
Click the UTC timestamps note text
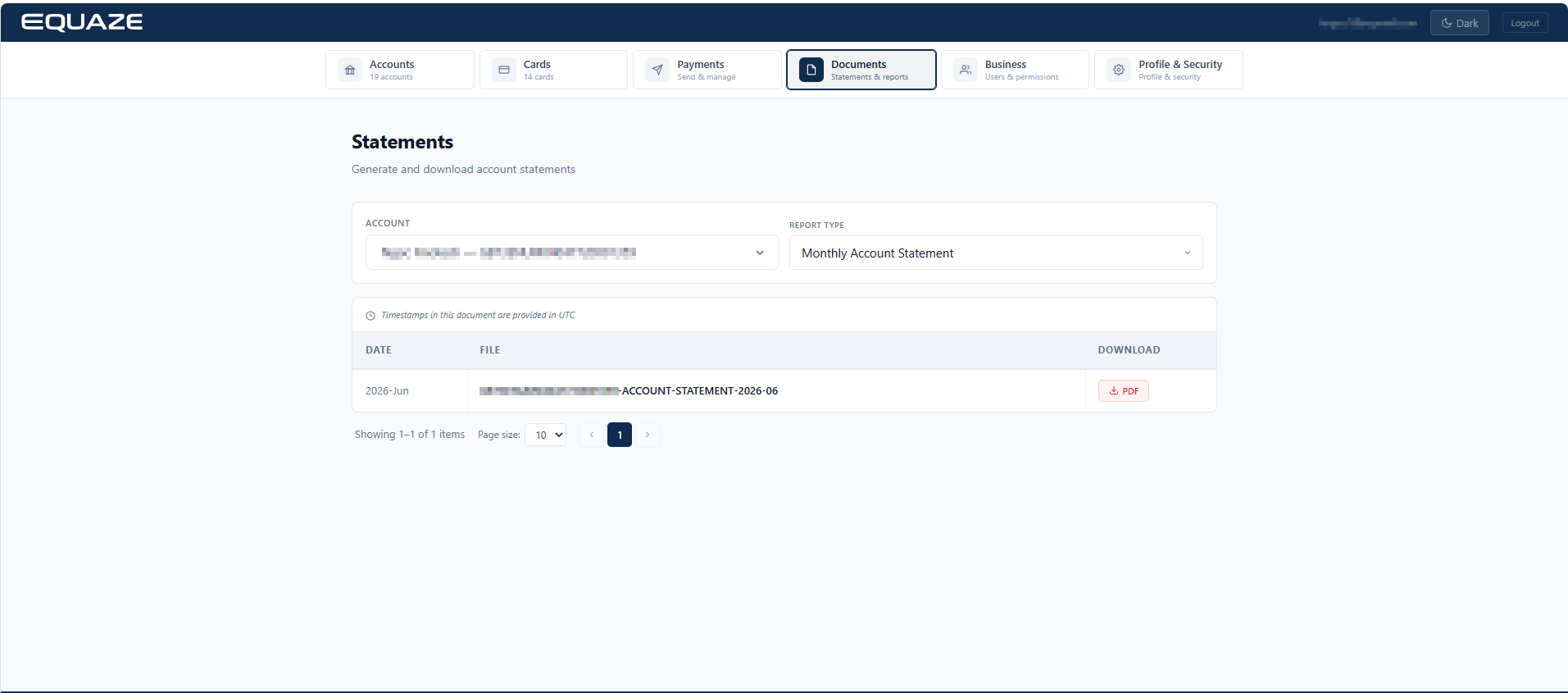[x=478, y=316]
